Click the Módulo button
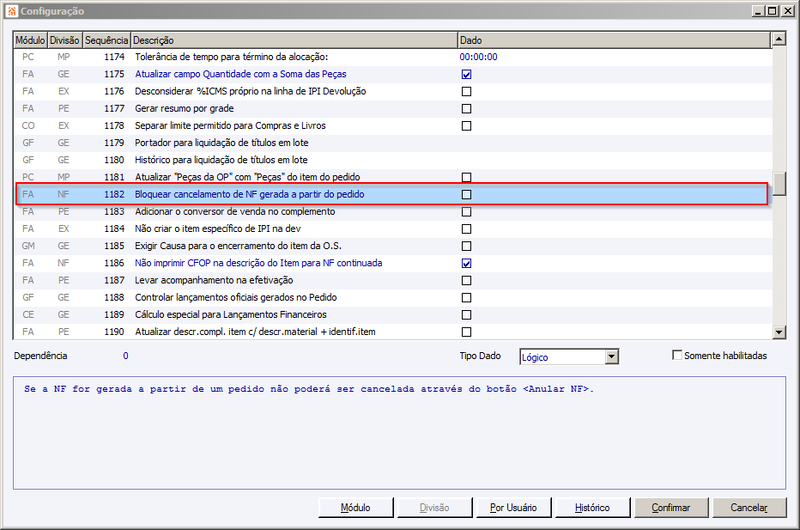This screenshot has height=530, width=800. click(356, 508)
